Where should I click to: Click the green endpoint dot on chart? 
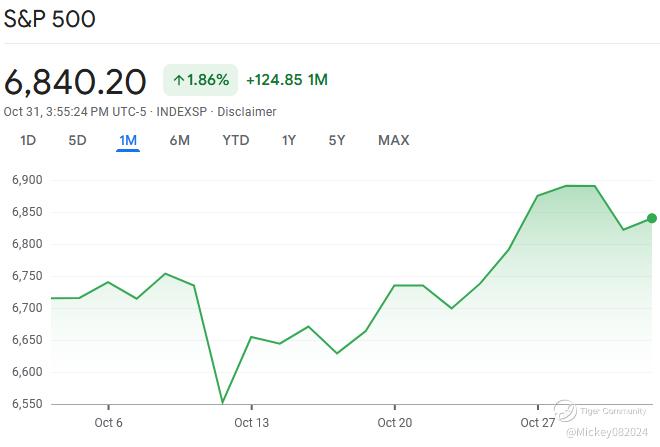pyautogui.click(x=652, y=218)
